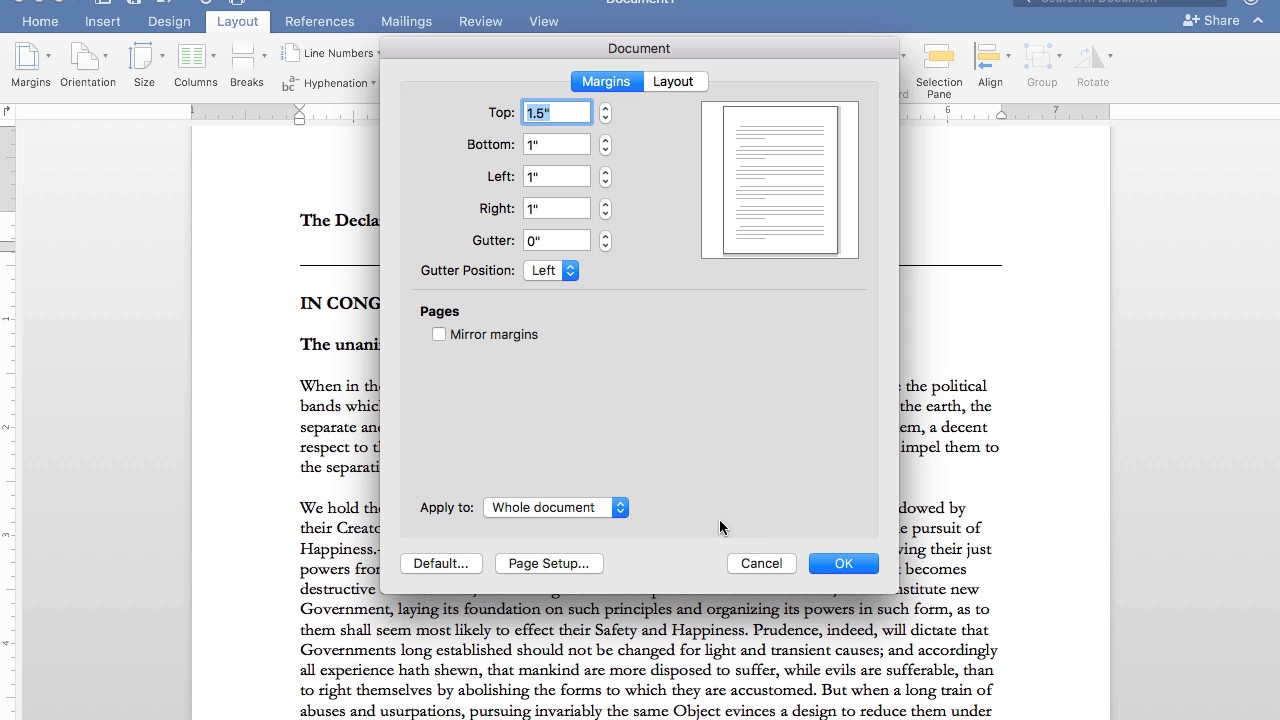Click the Left margin input field
The image size is (1280, 720).
click(x=557, y=177)
